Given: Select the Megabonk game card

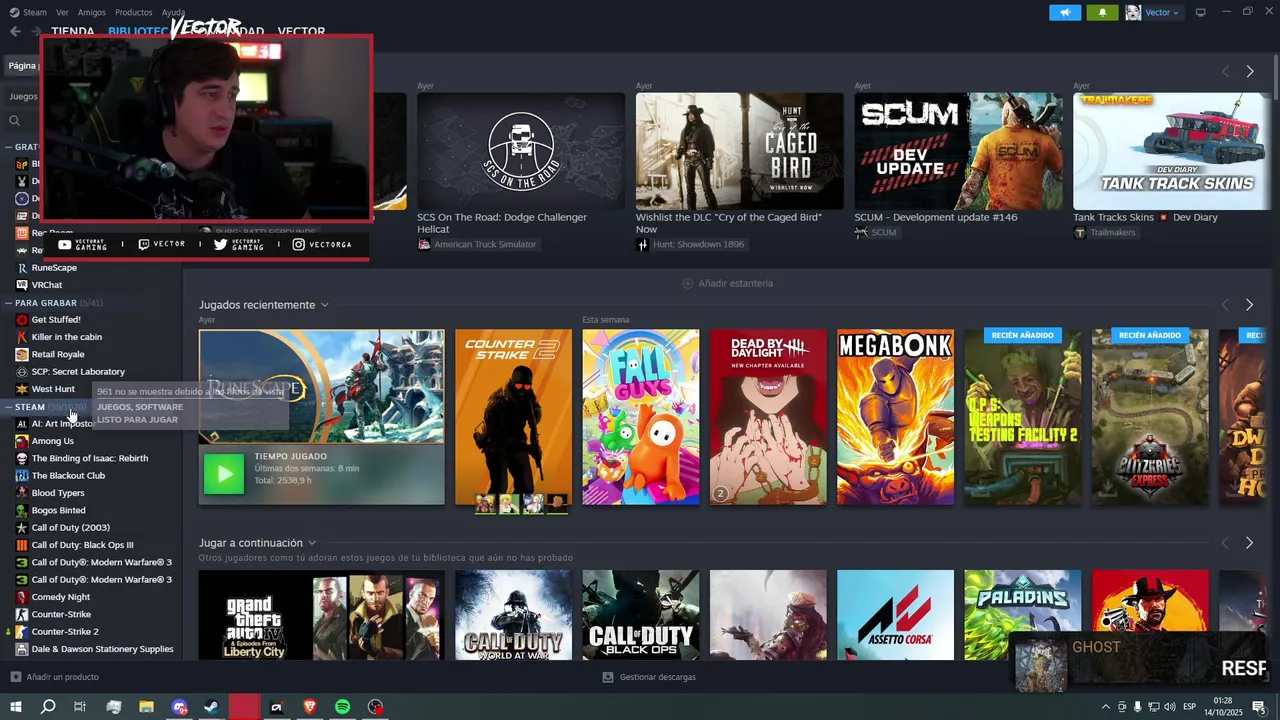Looking at the screenshot, I should [x=895, y=417].
